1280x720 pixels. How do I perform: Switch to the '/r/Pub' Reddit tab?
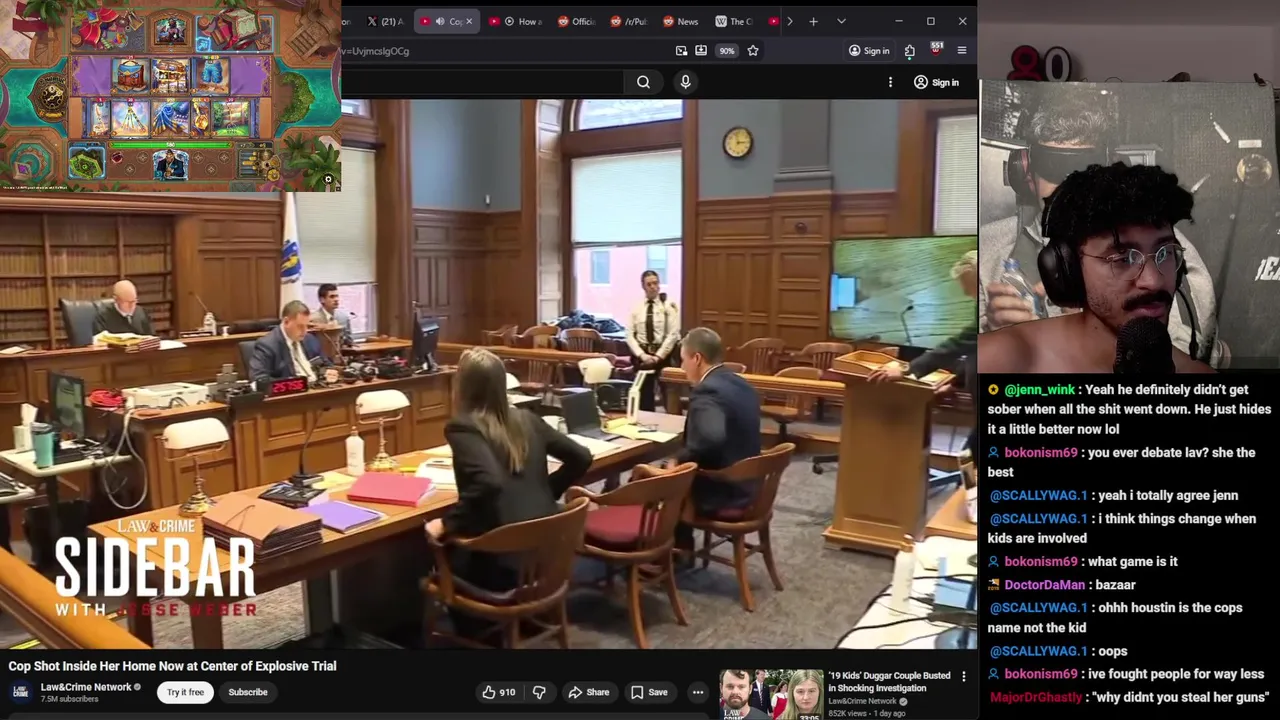point(629,21)
